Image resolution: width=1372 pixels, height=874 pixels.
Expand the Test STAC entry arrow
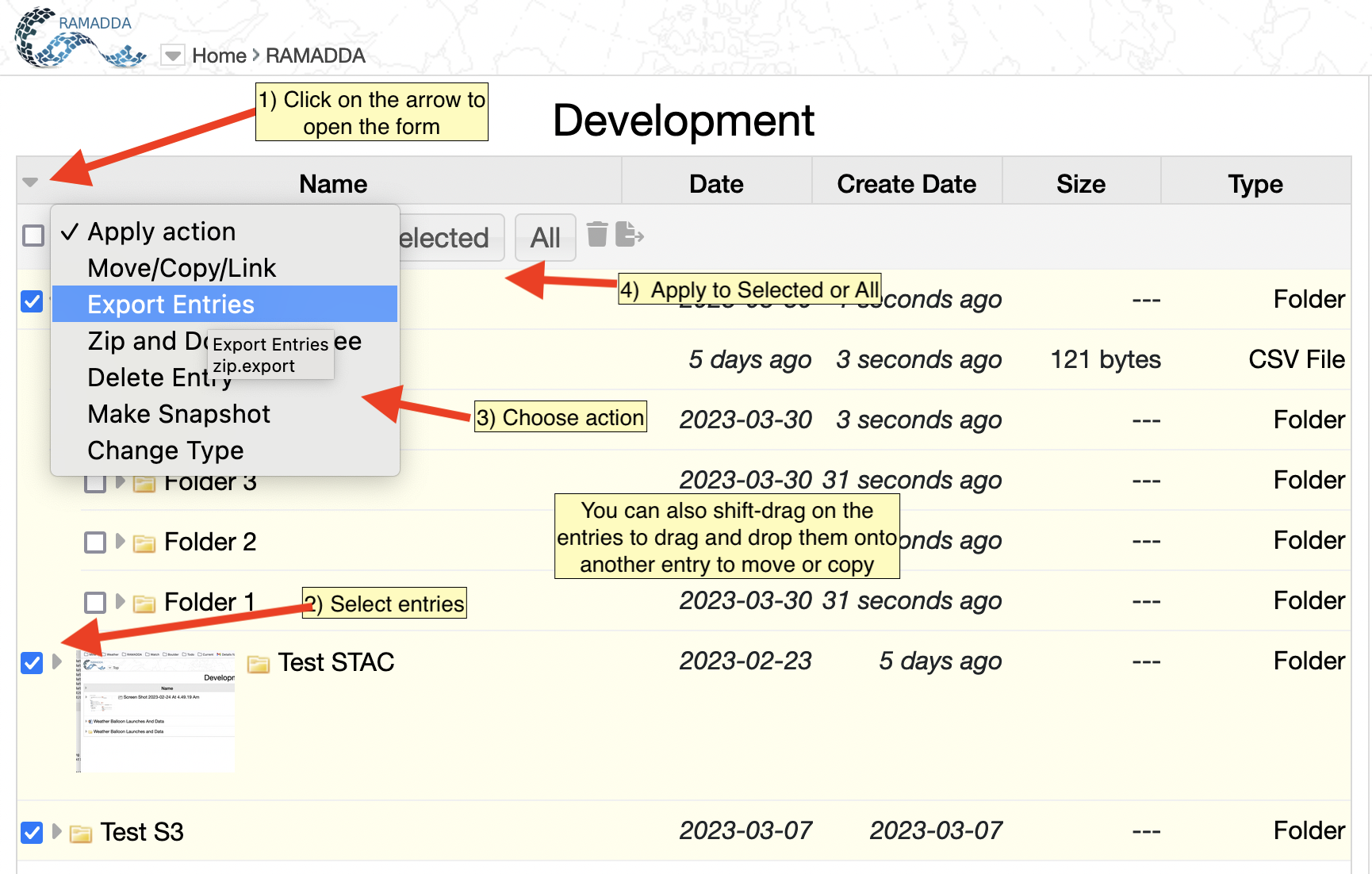[x=56, y=661]
